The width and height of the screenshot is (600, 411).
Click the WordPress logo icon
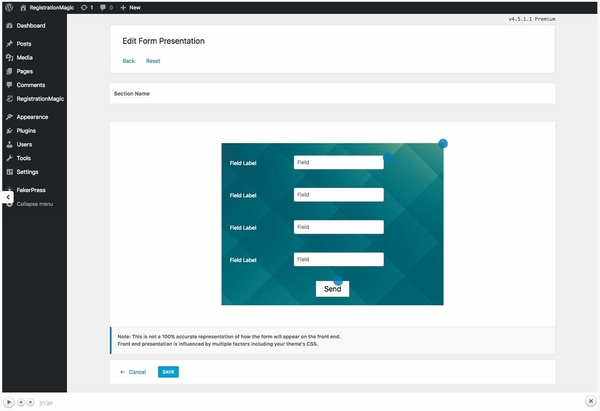point(9,7)
